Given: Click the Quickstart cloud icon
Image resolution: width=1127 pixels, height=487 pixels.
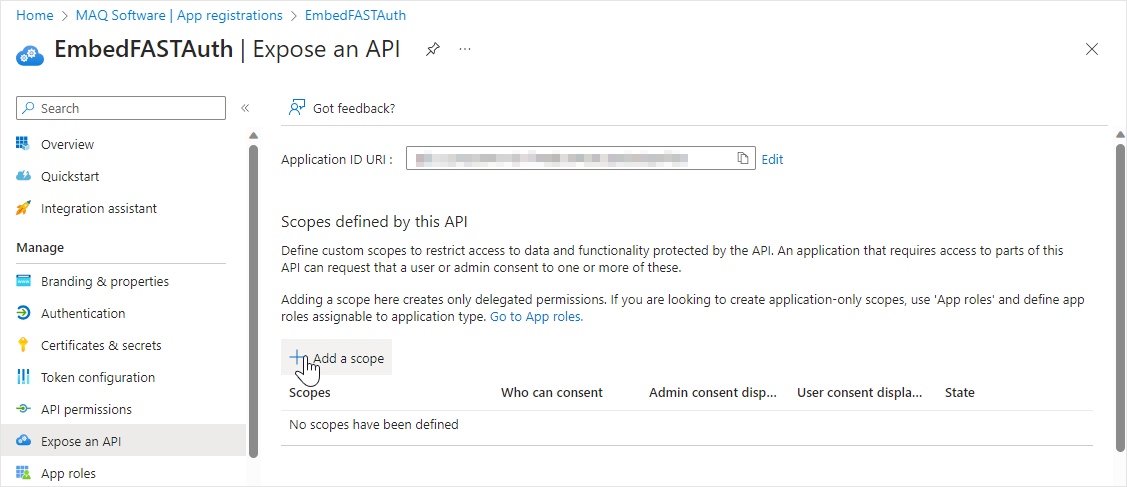Looking at the screenshot, I should click(x=24, y=176).
